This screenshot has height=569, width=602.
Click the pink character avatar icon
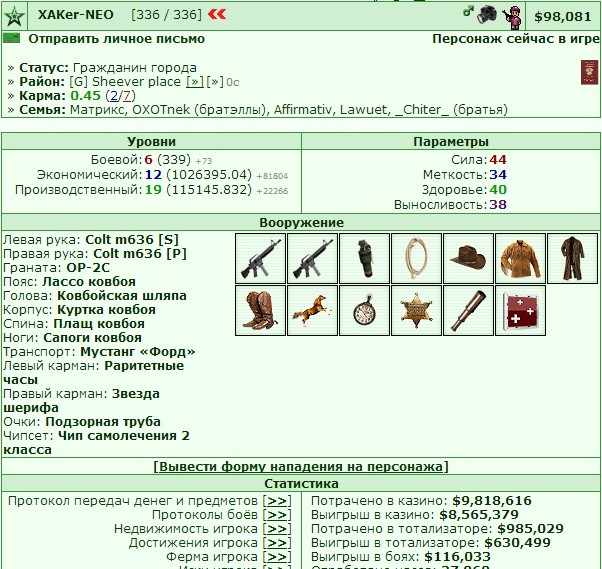pos(513,17)
